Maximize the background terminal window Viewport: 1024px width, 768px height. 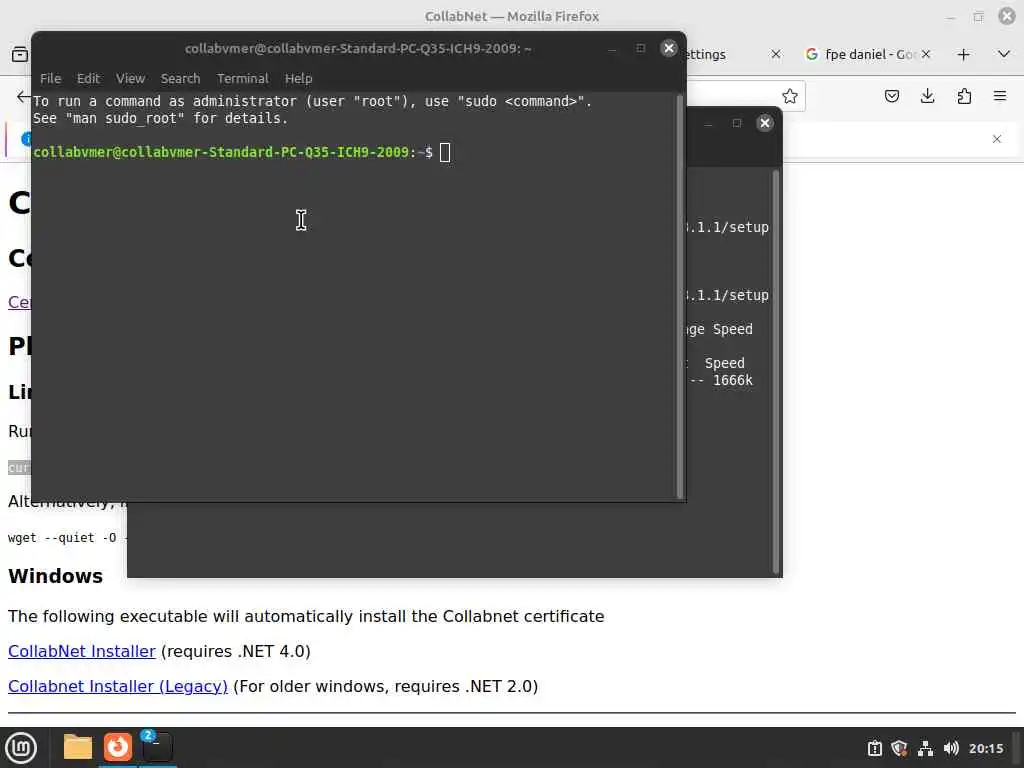click(x=737, y=123)
